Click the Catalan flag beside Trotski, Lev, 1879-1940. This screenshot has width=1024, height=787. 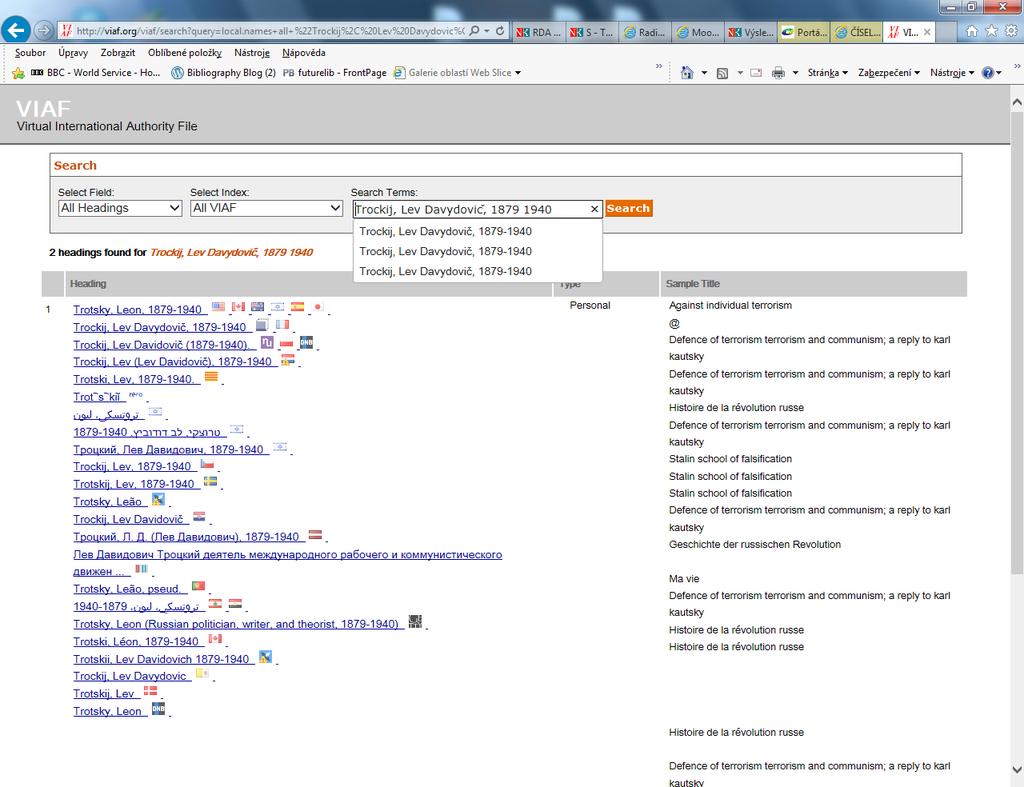[211, 376]
